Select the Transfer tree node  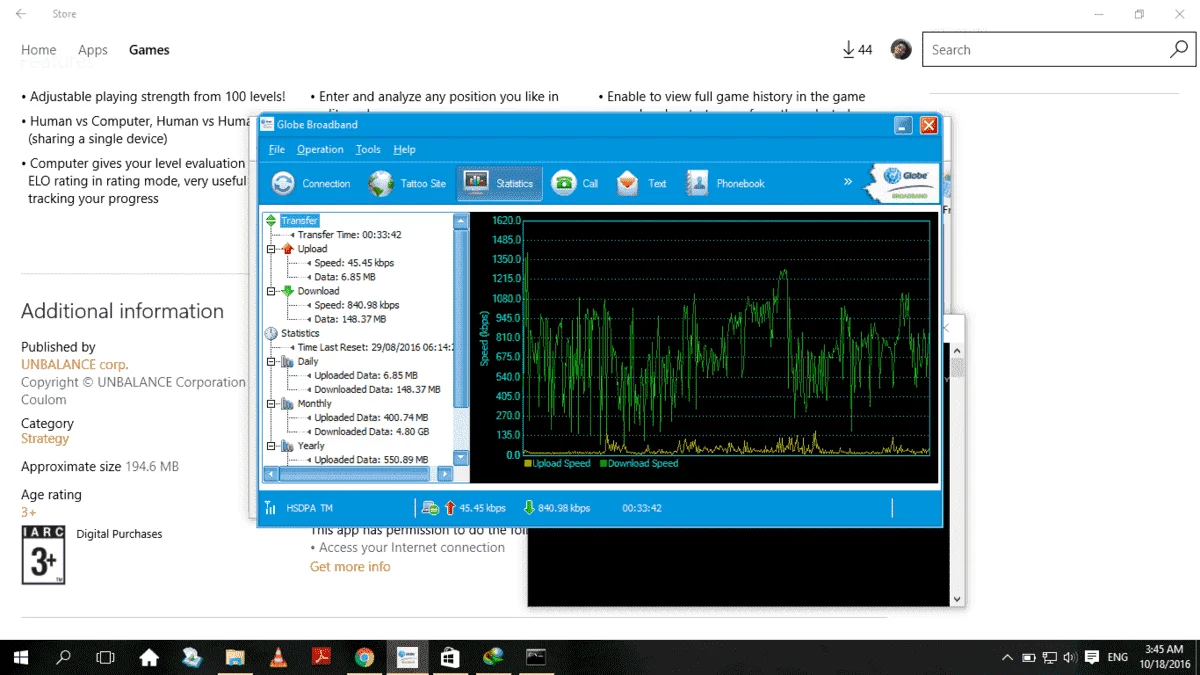[x=299, y=221]
